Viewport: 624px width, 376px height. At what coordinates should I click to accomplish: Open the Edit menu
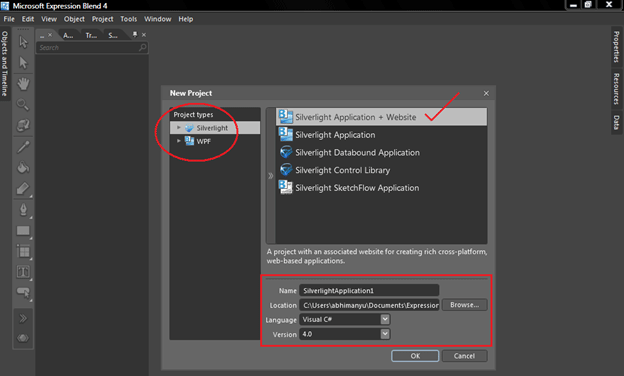[28, 19]
